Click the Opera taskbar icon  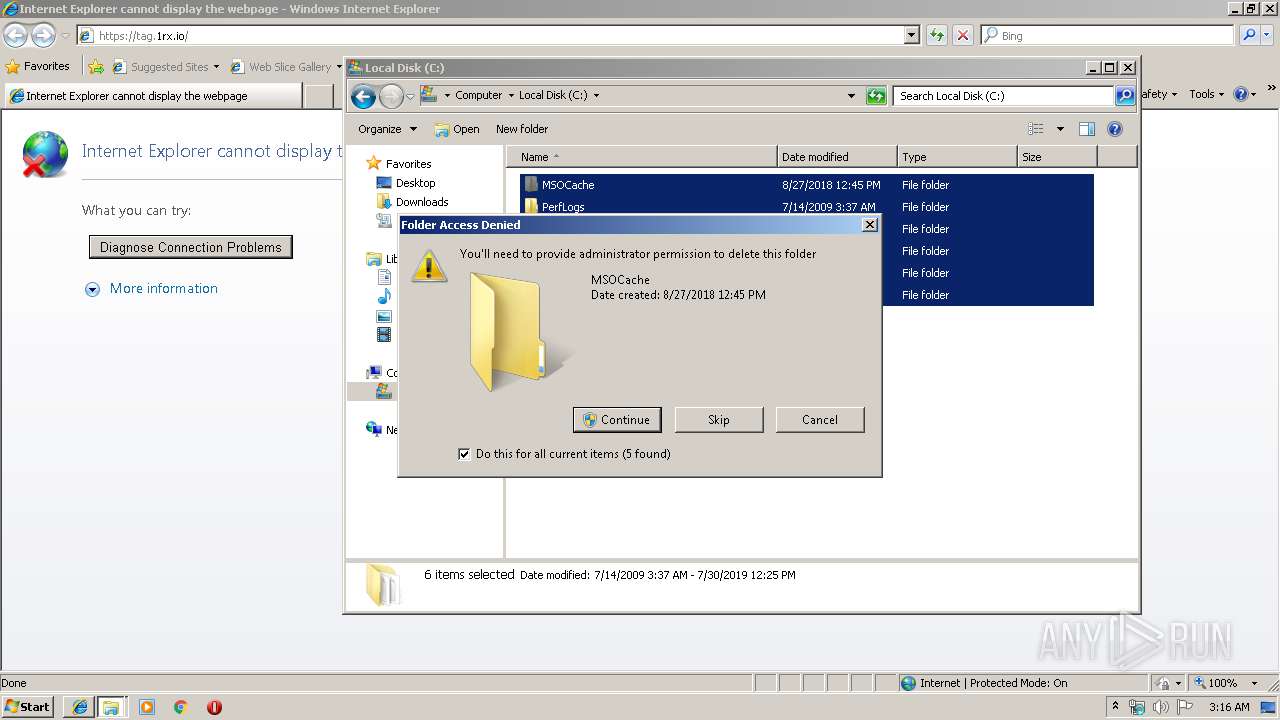(x=214, y=707)
